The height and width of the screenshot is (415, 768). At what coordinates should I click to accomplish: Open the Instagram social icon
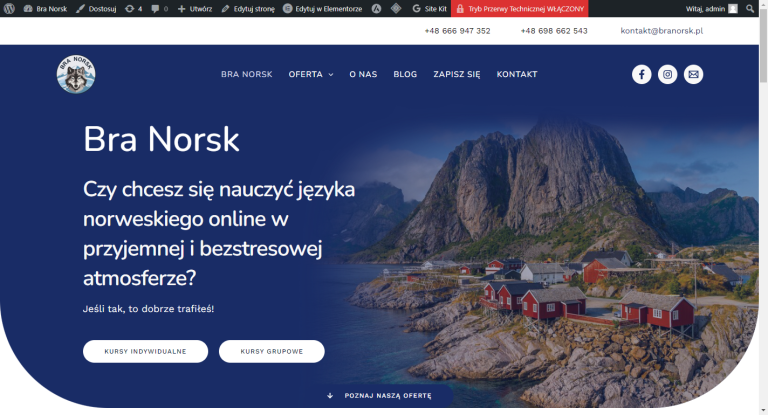pos(667,74)
